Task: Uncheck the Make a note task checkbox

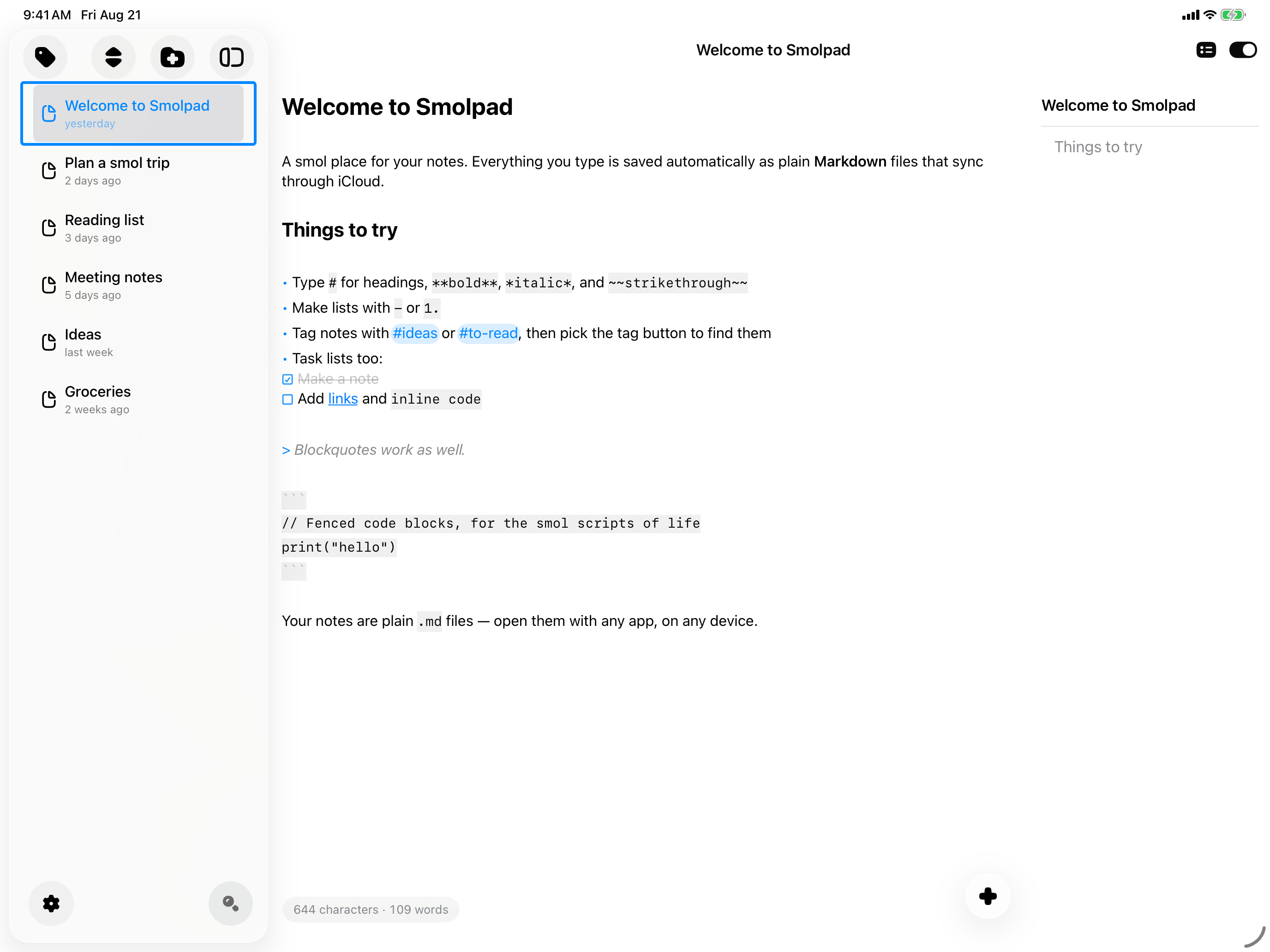Action: 288,379
